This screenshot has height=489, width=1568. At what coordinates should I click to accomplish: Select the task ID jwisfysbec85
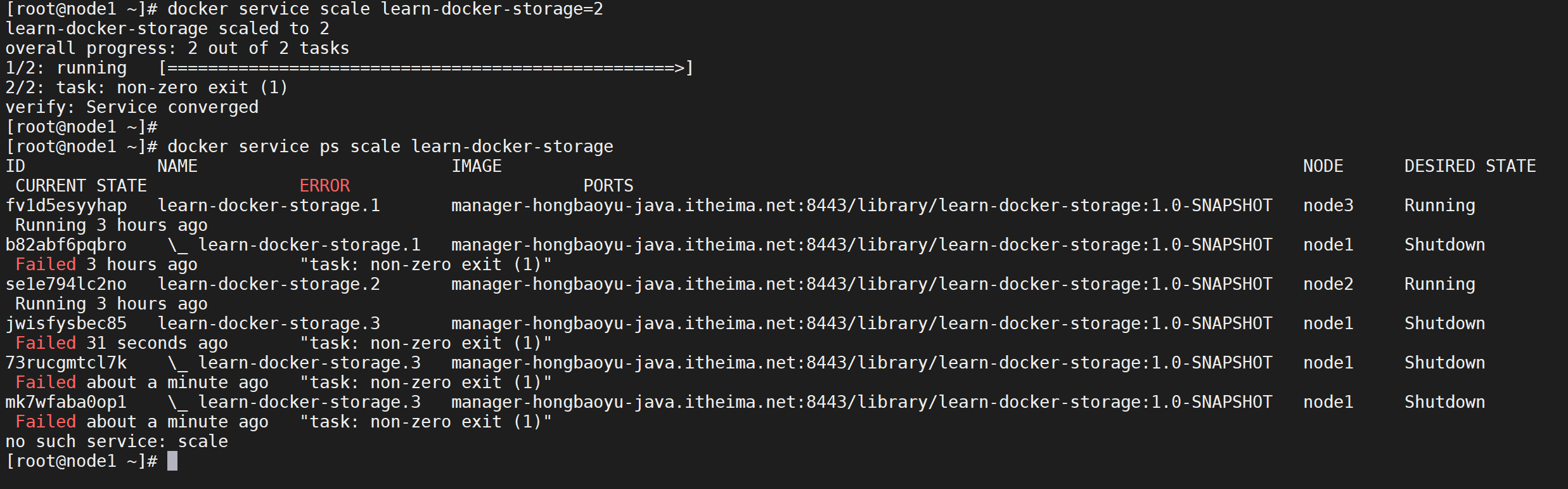(x=66, y=323)
